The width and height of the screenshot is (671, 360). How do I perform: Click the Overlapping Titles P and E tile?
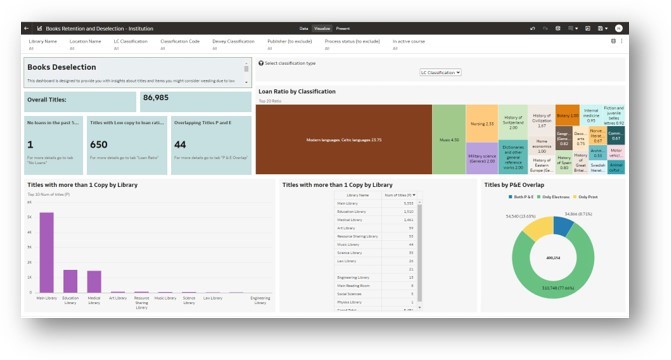click(211, 145)
